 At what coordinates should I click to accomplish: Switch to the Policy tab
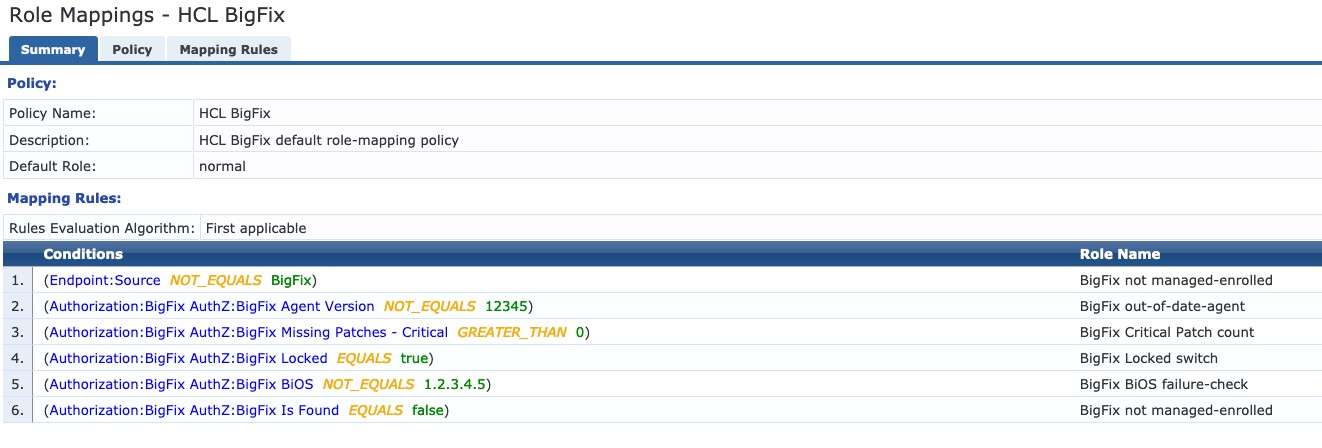click(132, 50)
